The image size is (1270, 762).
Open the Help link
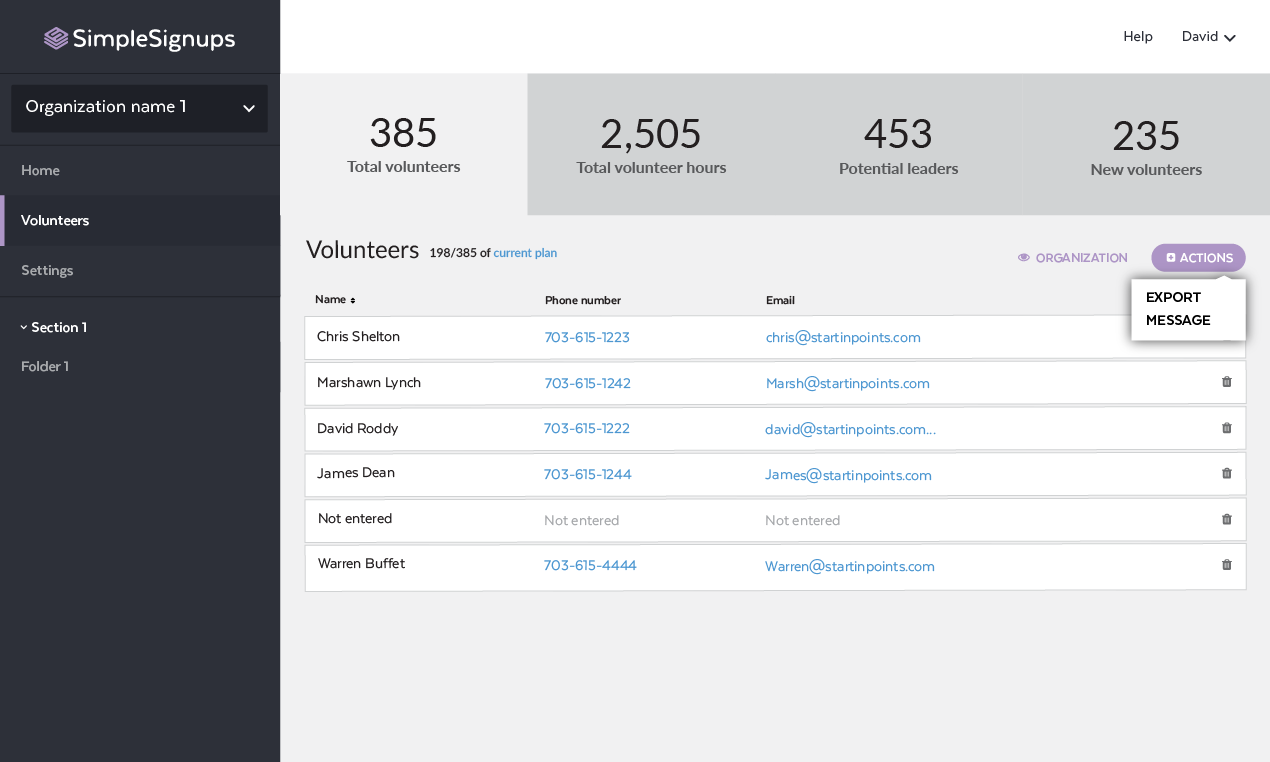point(1138,36)
